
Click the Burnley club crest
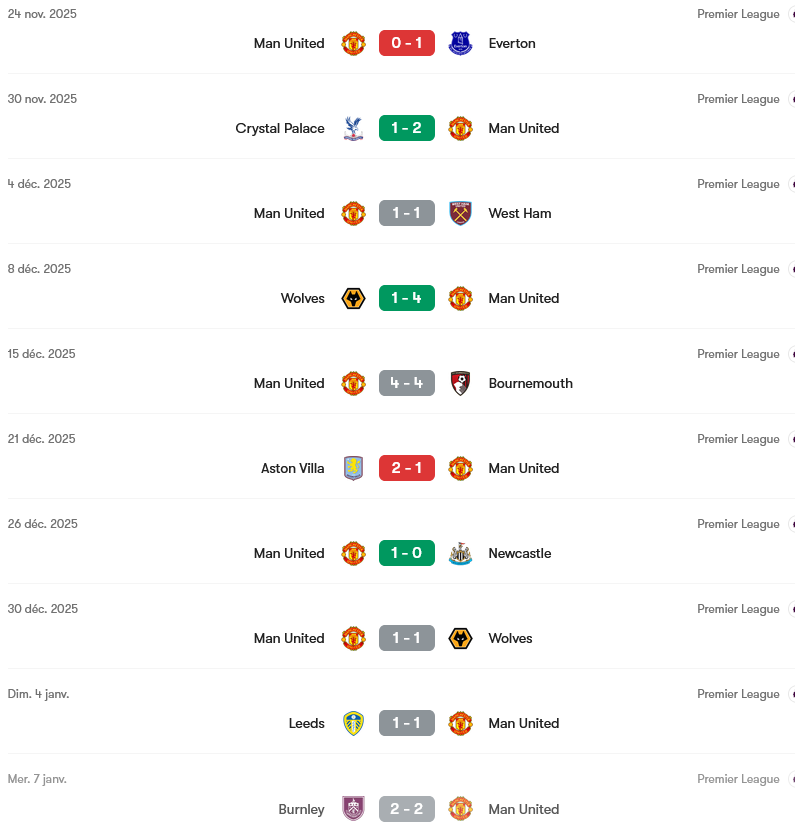pos(353,808)
